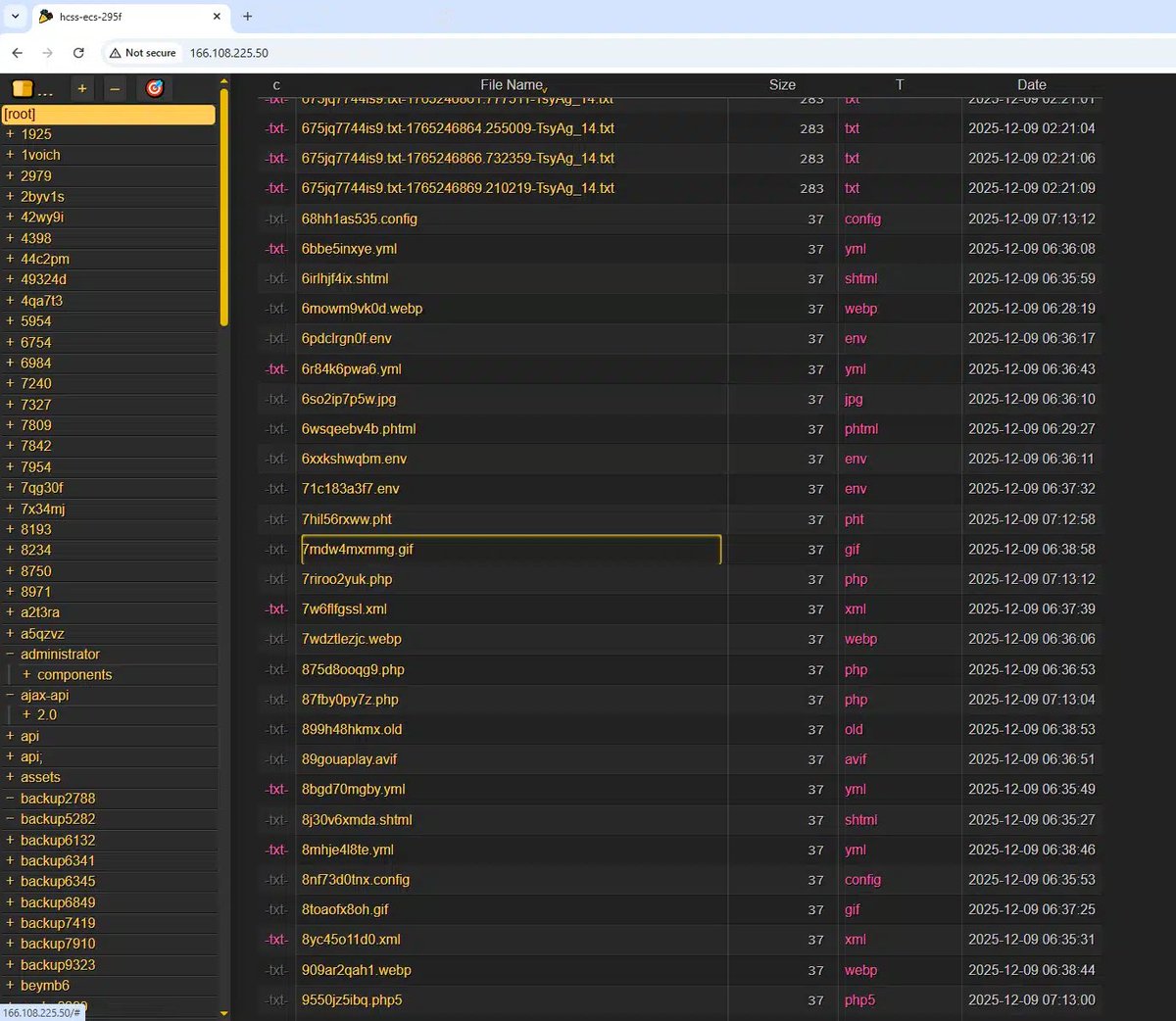This screenshot has width=1176, height=1021.
Task: Open a new browser tab with plus
Action: coord(248,16)
